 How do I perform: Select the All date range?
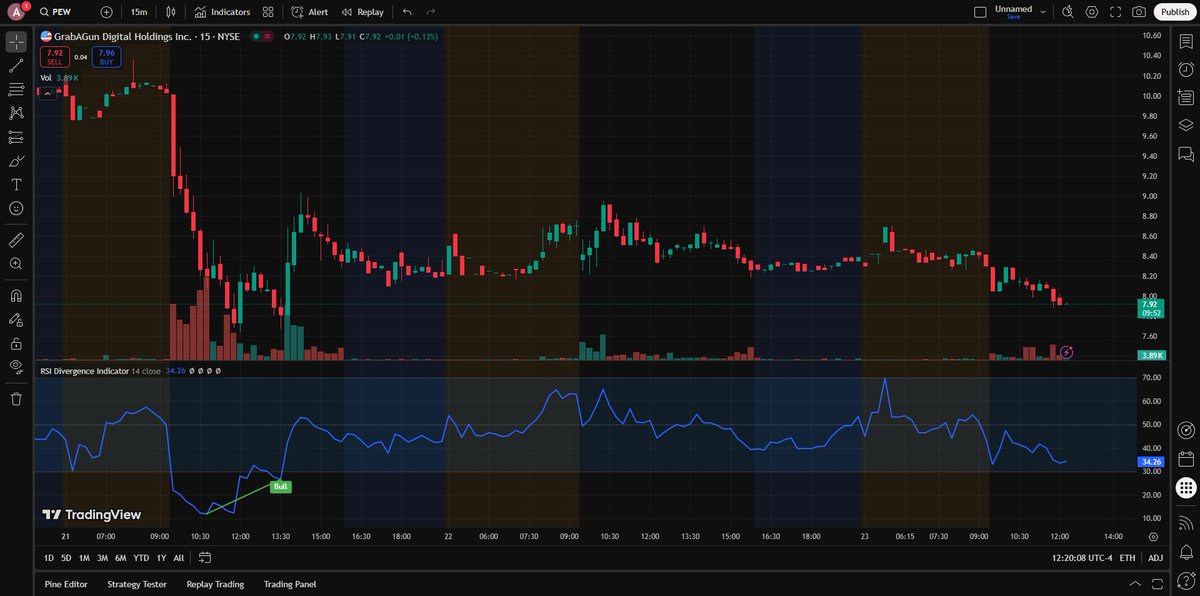coord(179,558)
